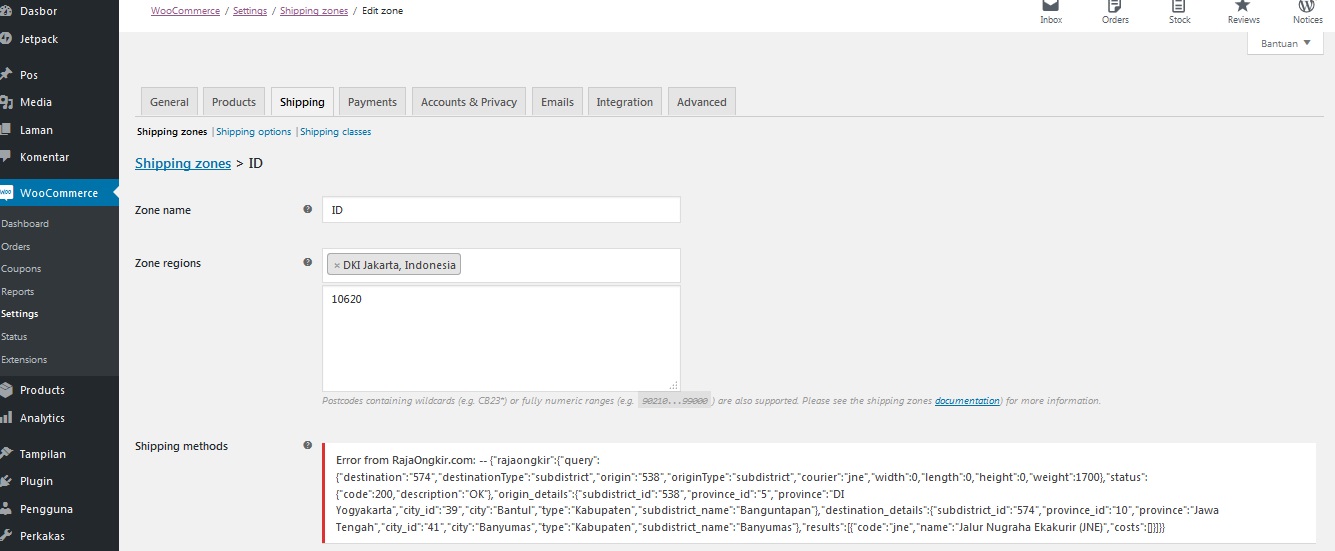This screenshot has width=1335, height=551.
Task: Click the Perkakas tools icon
Action: (6, 536)
